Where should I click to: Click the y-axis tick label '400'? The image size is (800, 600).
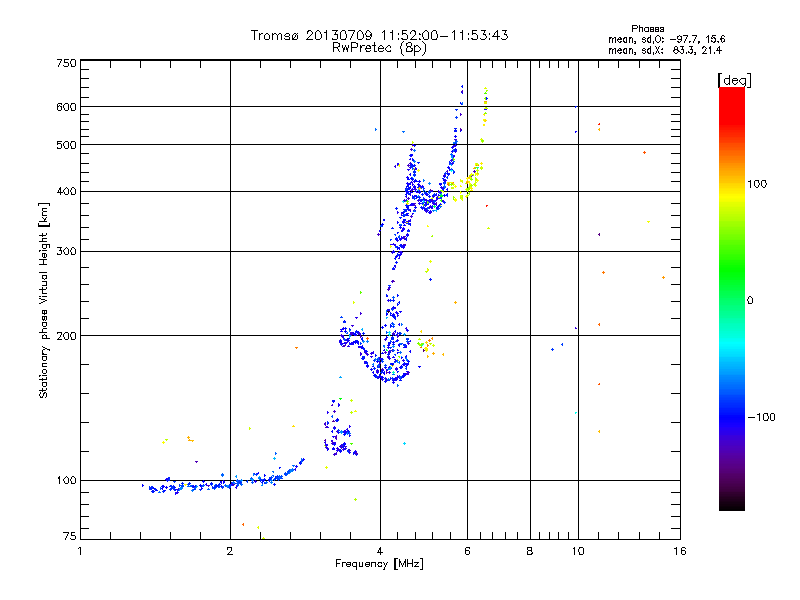(x=66, y=191)
